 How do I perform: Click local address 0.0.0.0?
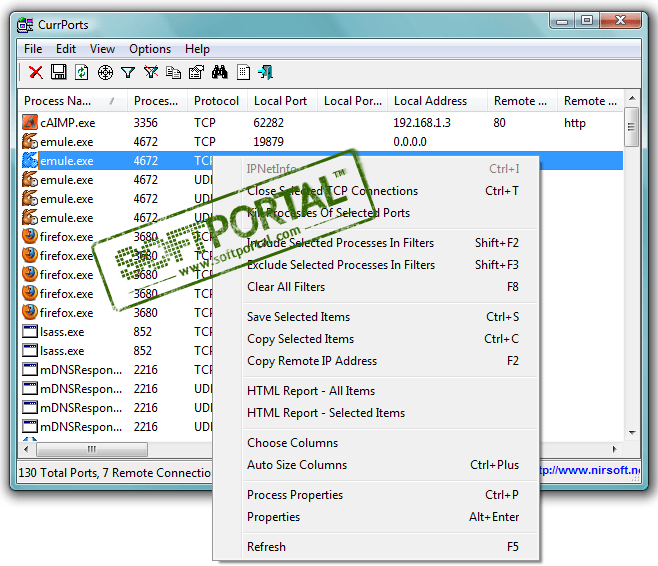(x=410, y=142)
